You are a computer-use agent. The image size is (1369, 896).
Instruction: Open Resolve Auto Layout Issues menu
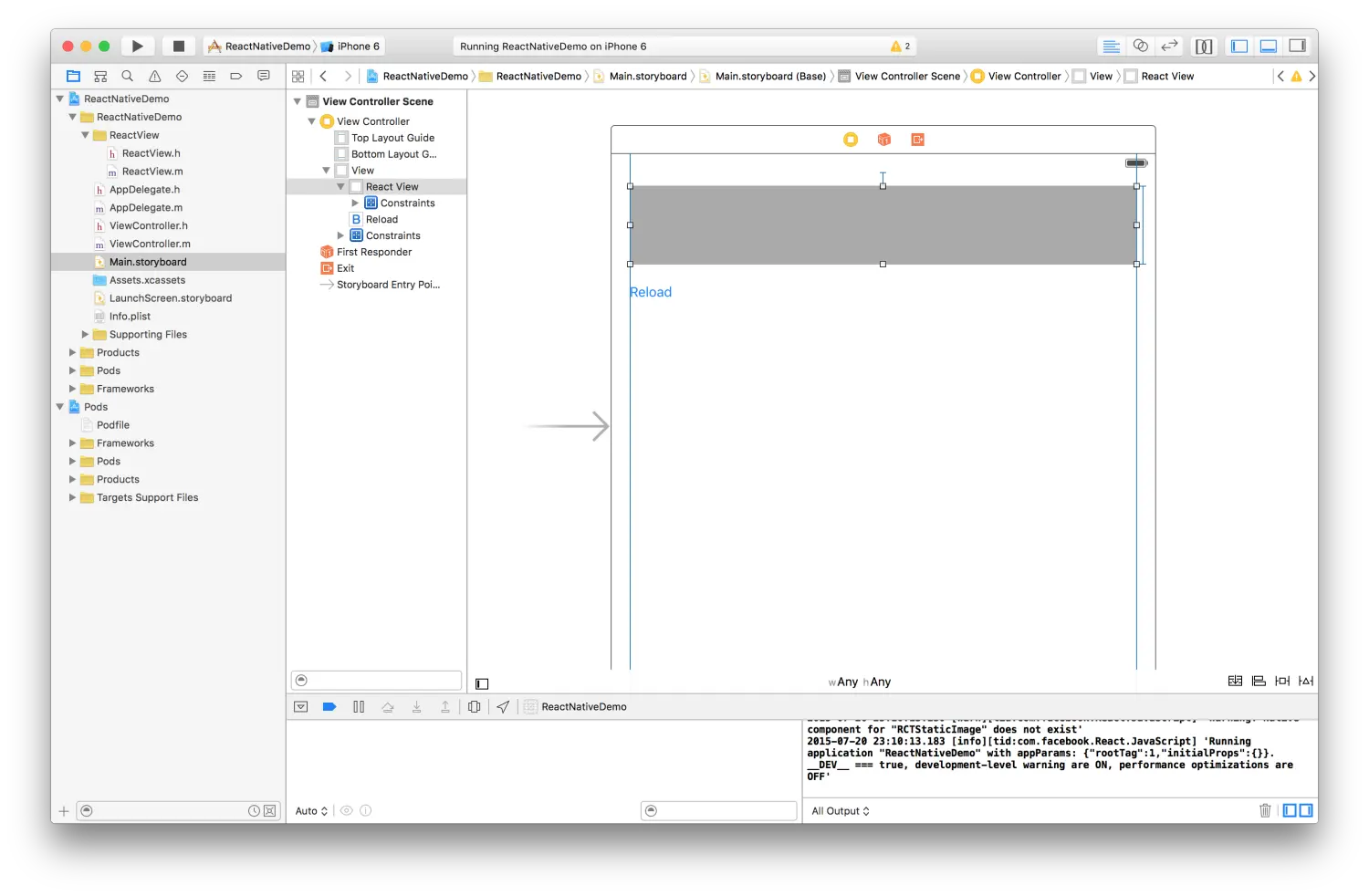pos(1306,682)
